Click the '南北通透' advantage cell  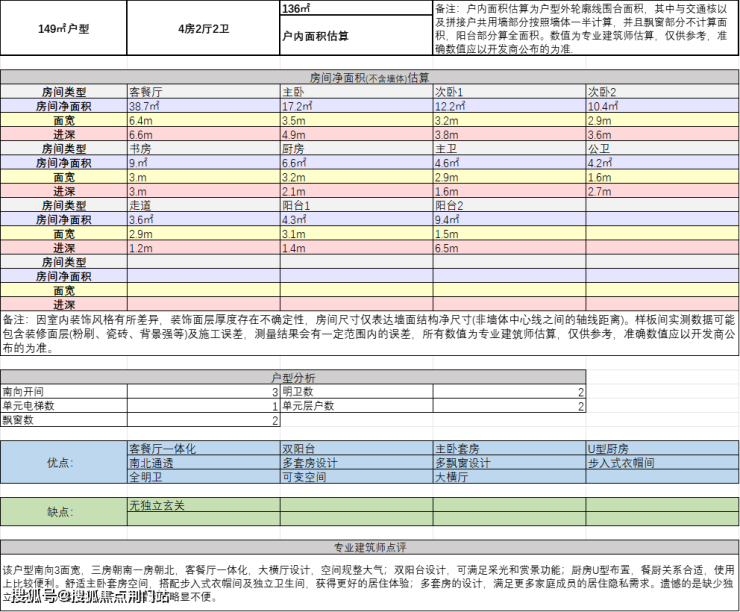pyautogui.click(x=203, y=462)
